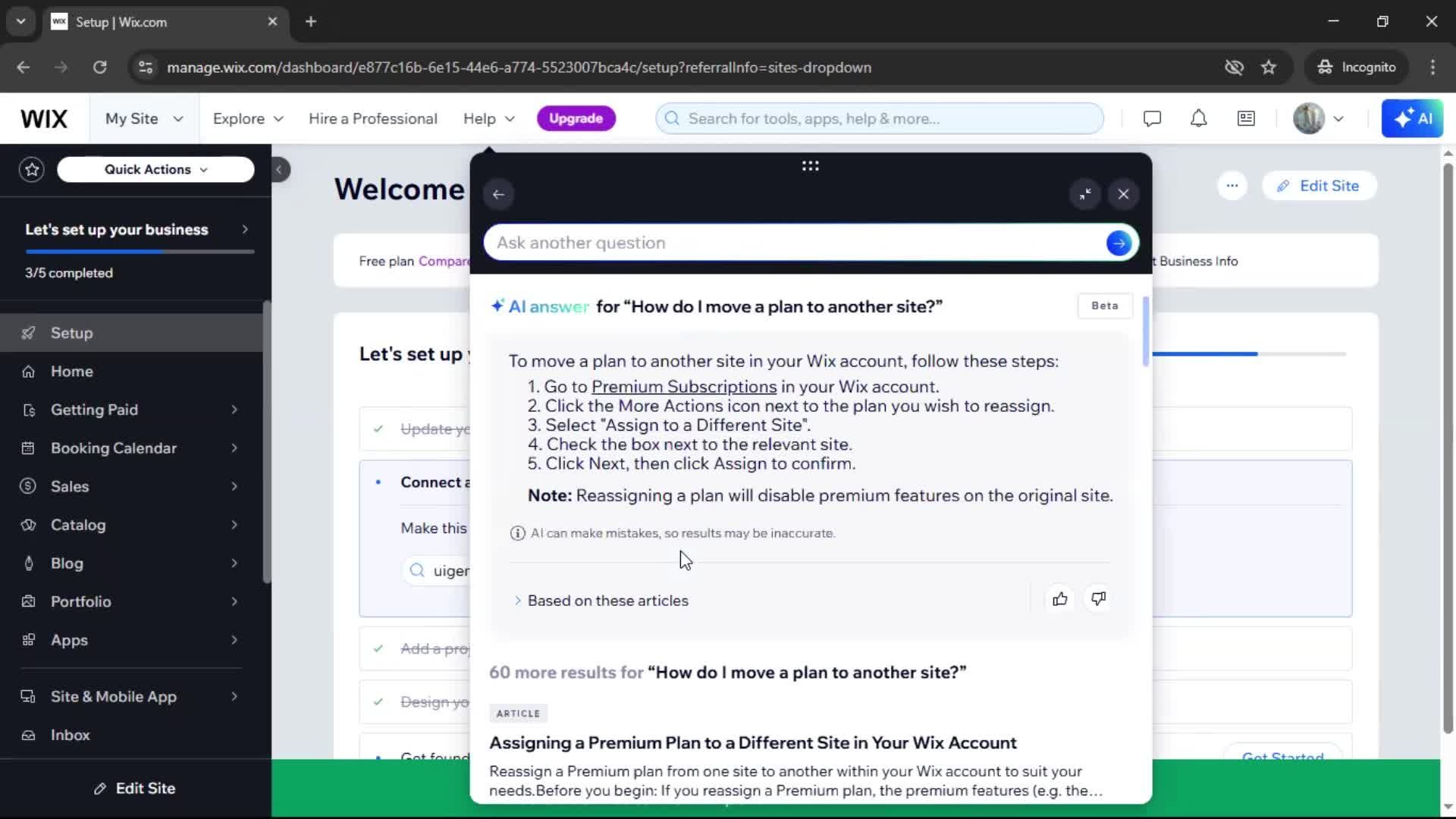Open a new browser tab
Viewport: 1456px width, 819px height.
[311, 22]
